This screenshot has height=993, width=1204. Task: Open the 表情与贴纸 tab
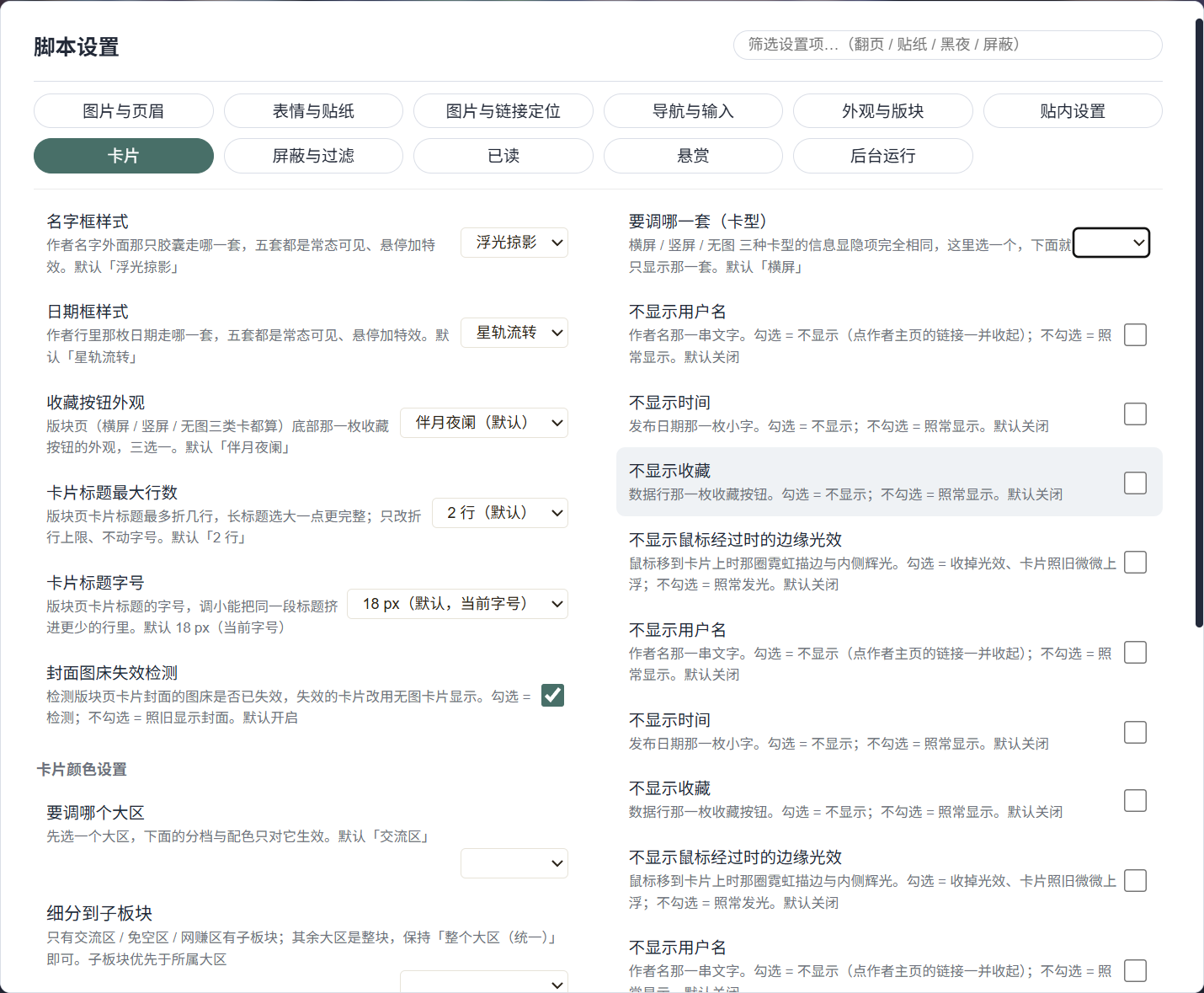(x=313, y=111)
